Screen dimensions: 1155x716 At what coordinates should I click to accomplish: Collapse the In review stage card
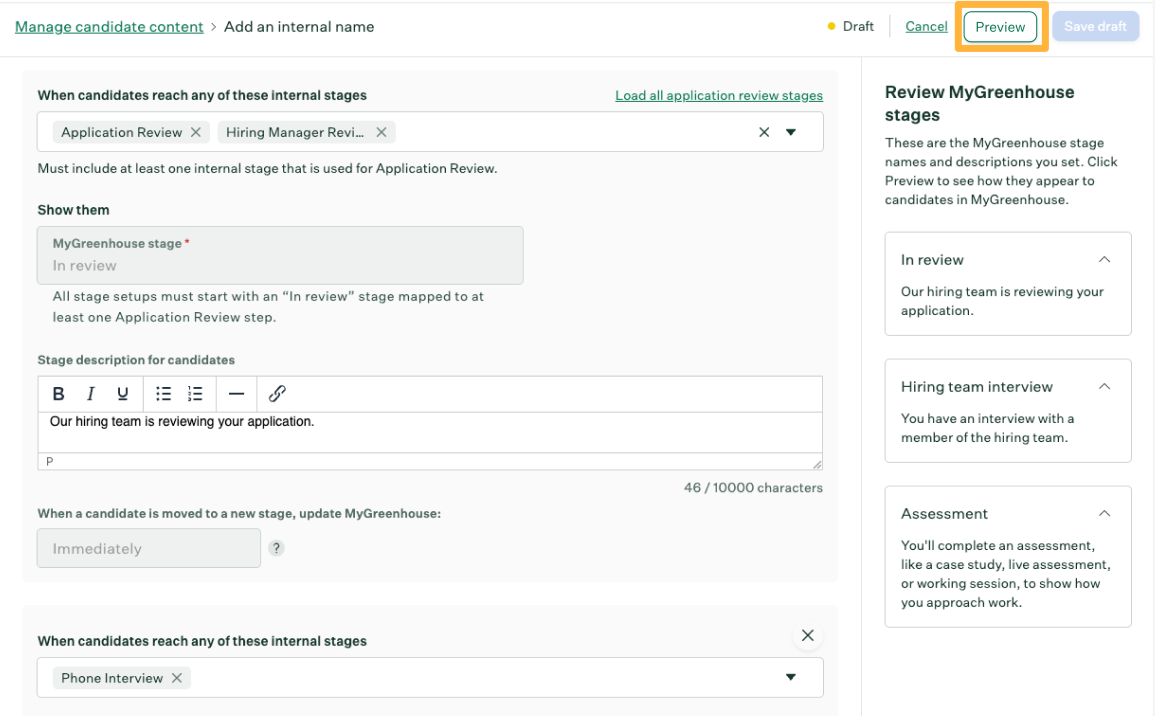[1104, 259]
